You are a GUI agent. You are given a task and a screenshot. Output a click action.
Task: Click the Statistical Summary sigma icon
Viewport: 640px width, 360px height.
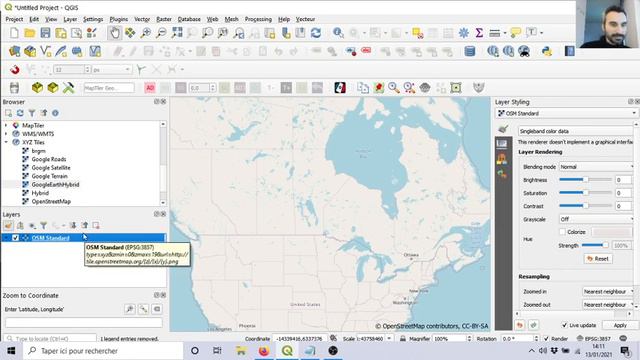(479, 33)
